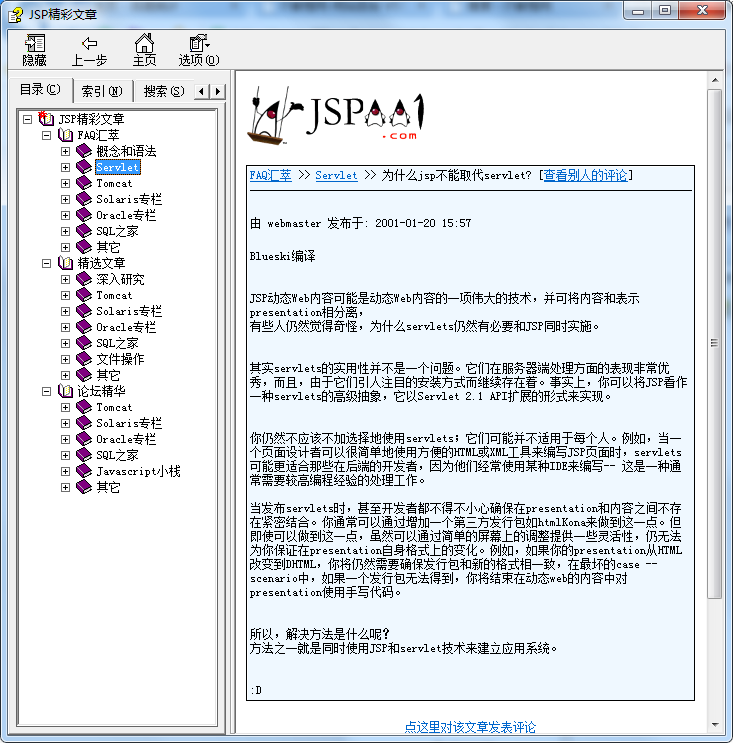Screen dimensions: 733x743
Task: Switch to the 索引 tab
Action: tap(101, 91)
